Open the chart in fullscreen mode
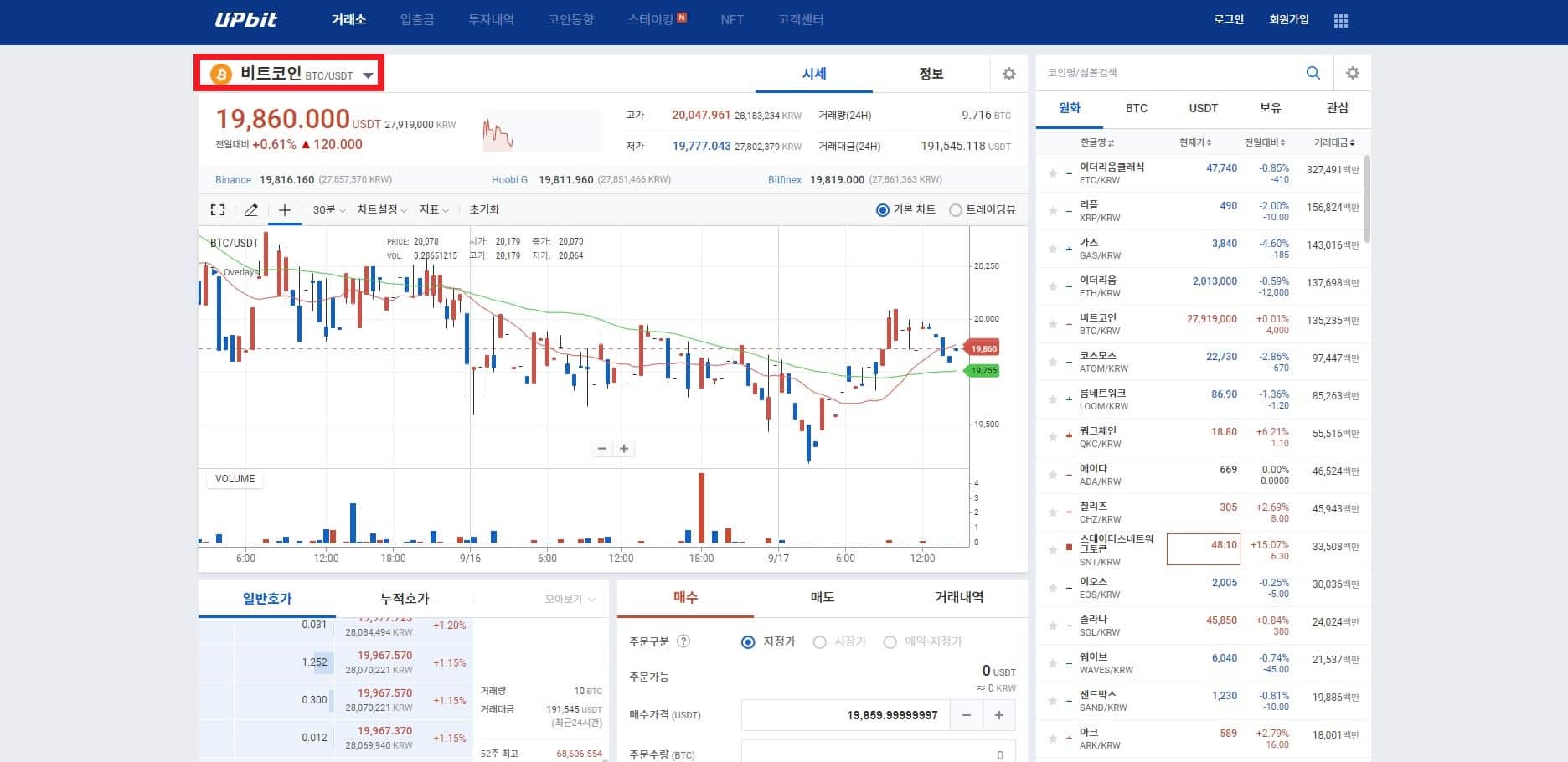 [x=217, y=210]
